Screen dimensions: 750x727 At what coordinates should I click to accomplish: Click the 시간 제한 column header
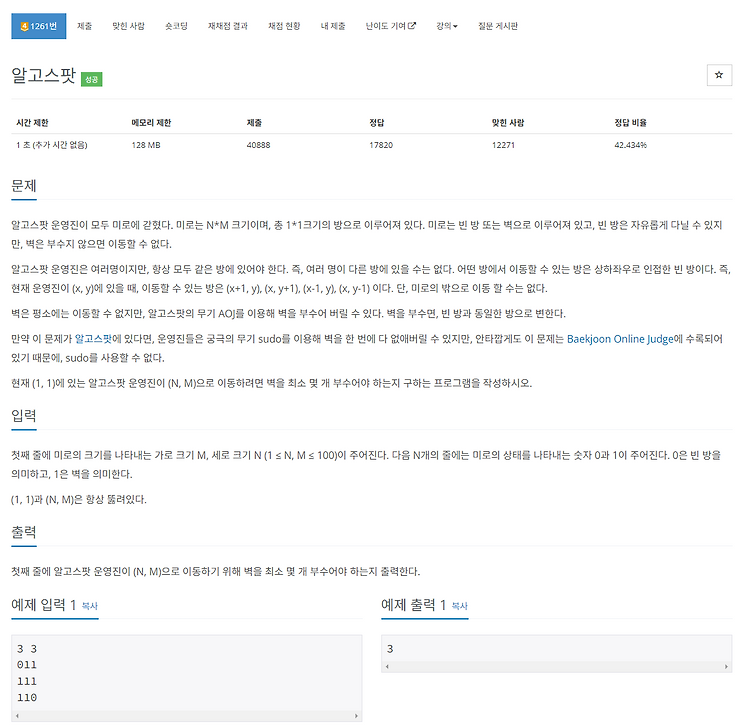point(32,123)
